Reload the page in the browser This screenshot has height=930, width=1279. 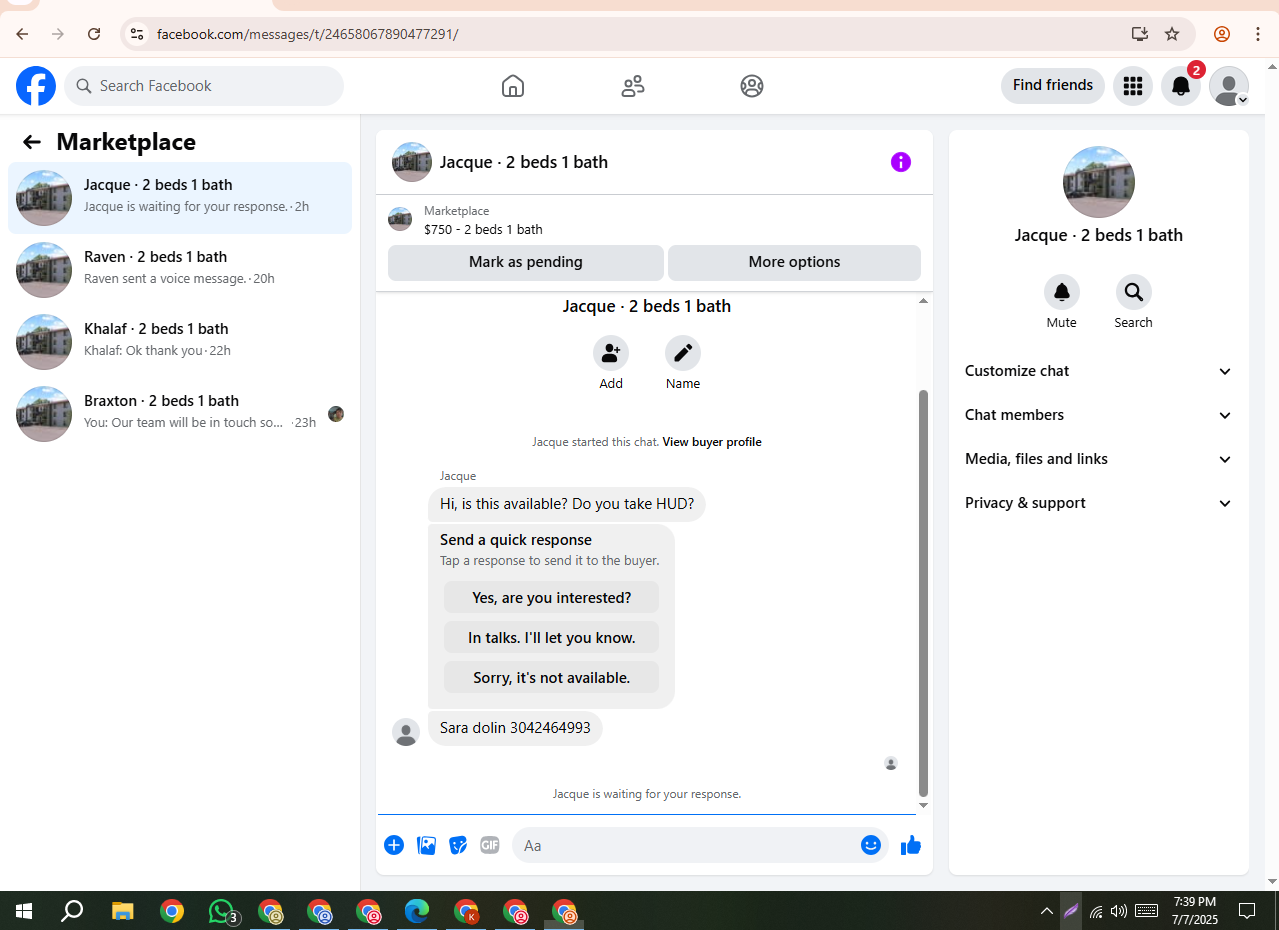pos(94,34)
